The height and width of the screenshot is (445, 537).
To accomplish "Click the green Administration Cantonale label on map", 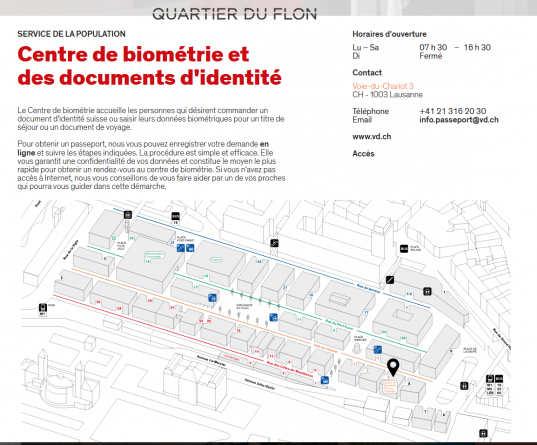I will pyautogui.click(x=154, y=255).
